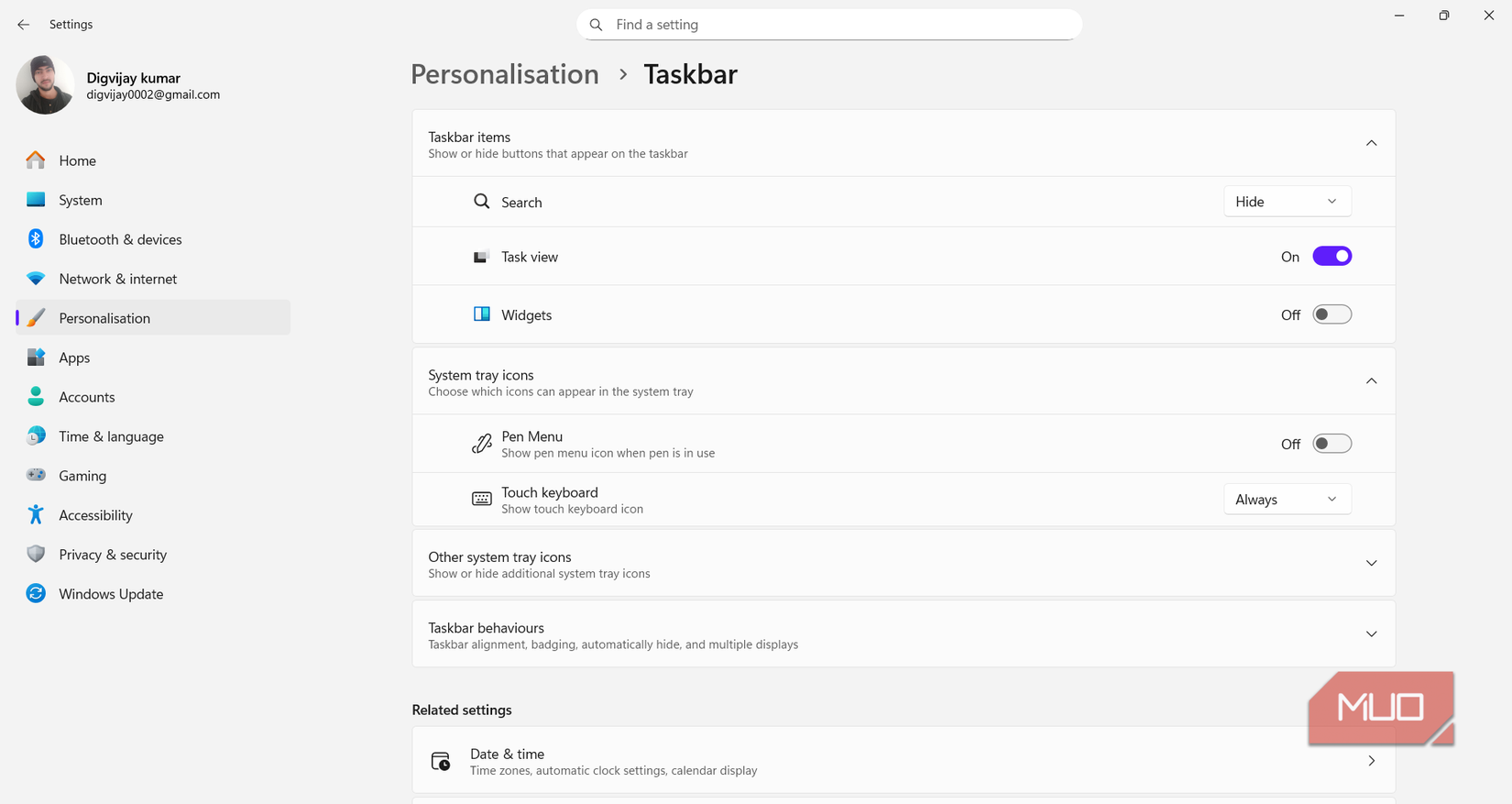The image size is (1512, 804).
Task: Turn on the Pen Menu toggle
Action: 1332,443
